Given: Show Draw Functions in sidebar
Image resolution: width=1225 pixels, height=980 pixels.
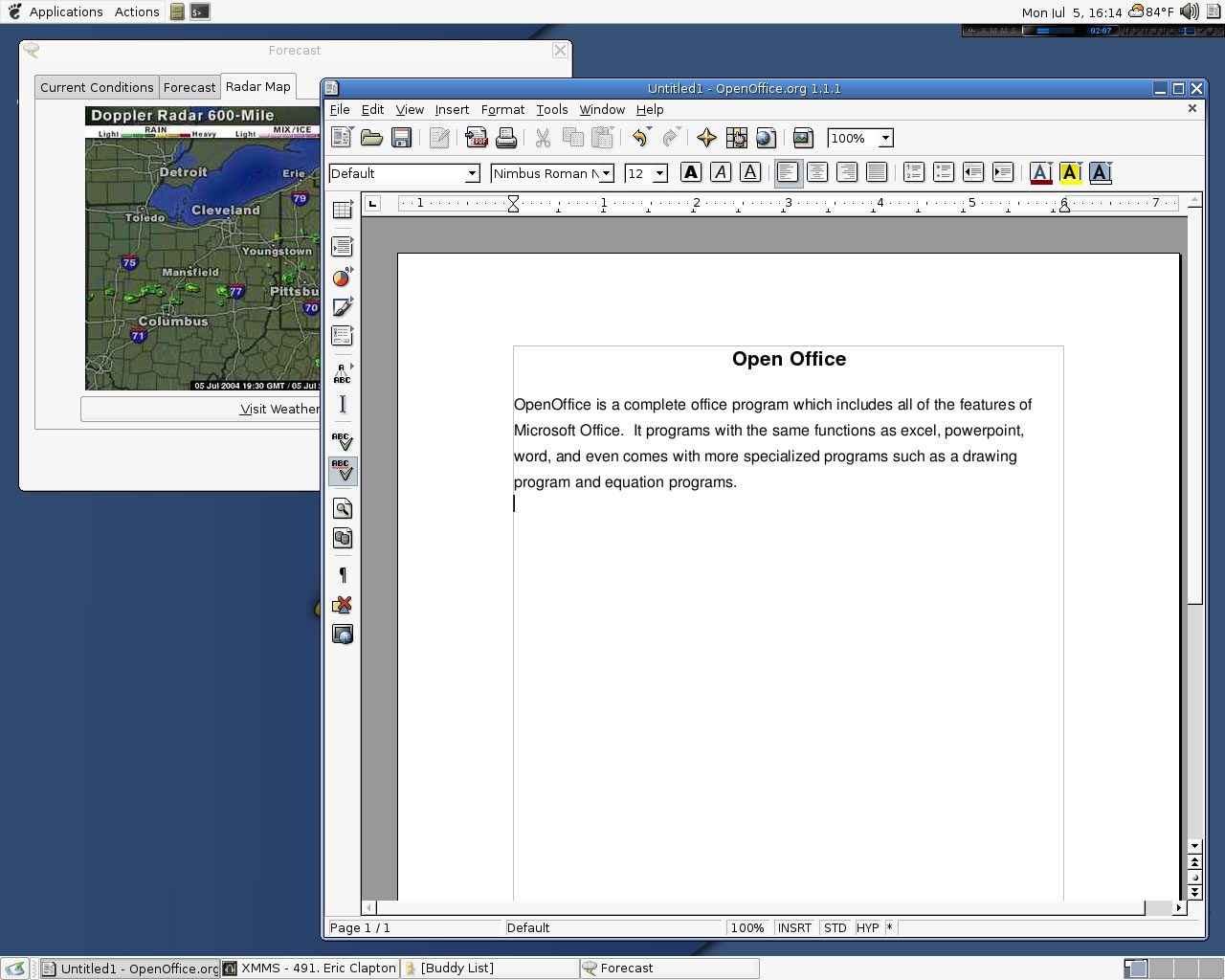Looking at the screenshot, I should pyautogui.click(x=343, y=306).
